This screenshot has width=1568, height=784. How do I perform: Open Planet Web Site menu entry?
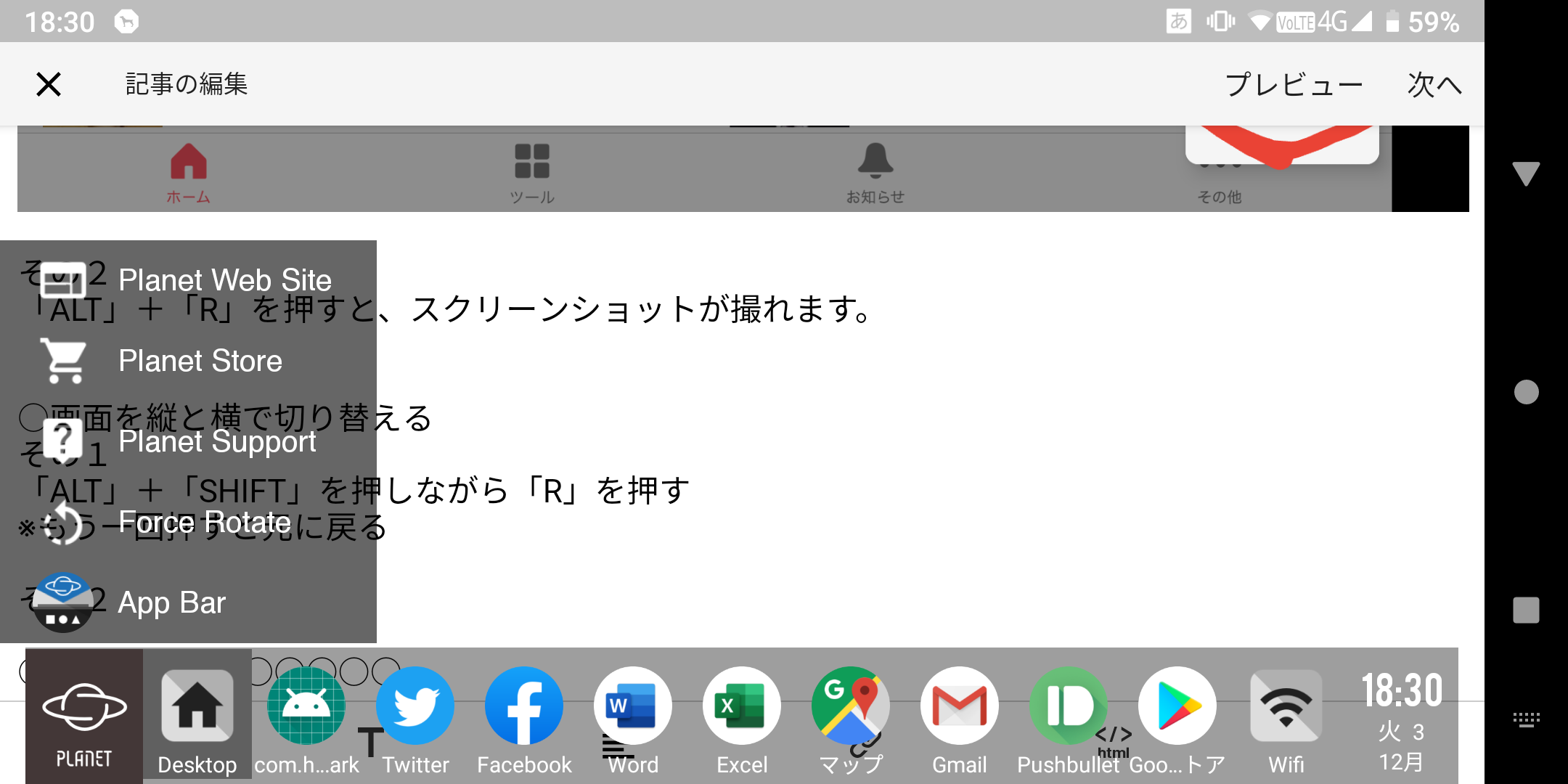point(188,280)
